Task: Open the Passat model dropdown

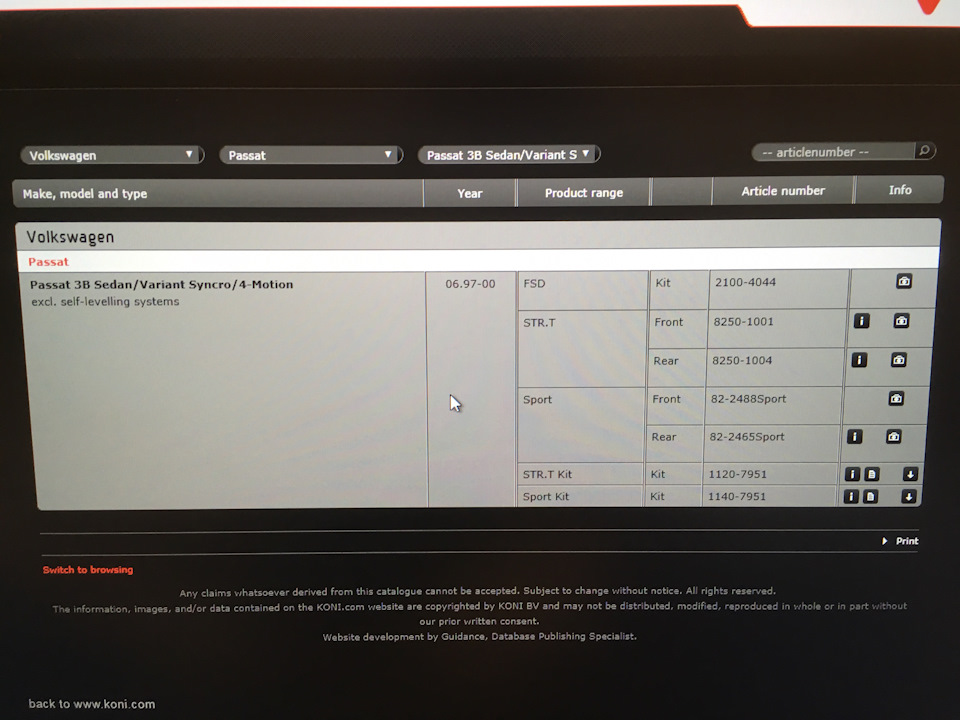Action: coord(311,156)
